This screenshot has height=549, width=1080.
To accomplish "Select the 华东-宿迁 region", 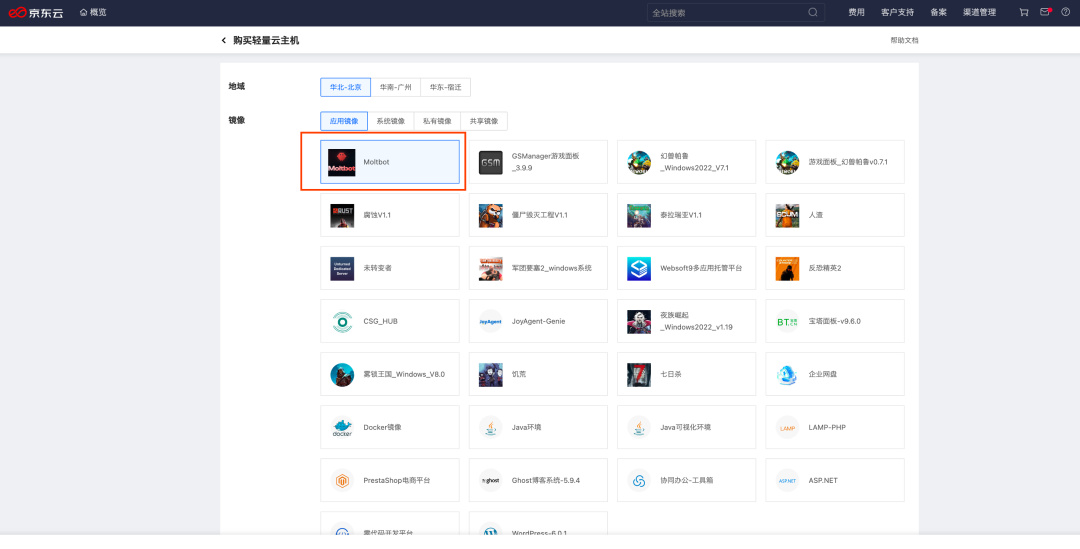I will (446, 87).
